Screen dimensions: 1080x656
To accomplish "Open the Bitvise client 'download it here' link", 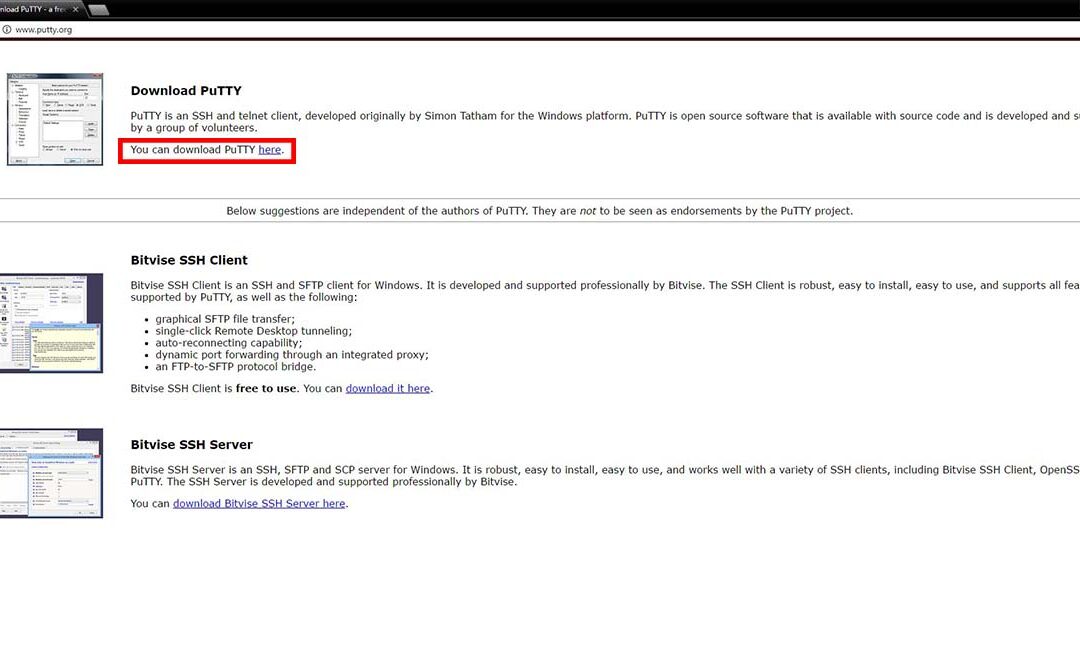I will click(388, 388).
